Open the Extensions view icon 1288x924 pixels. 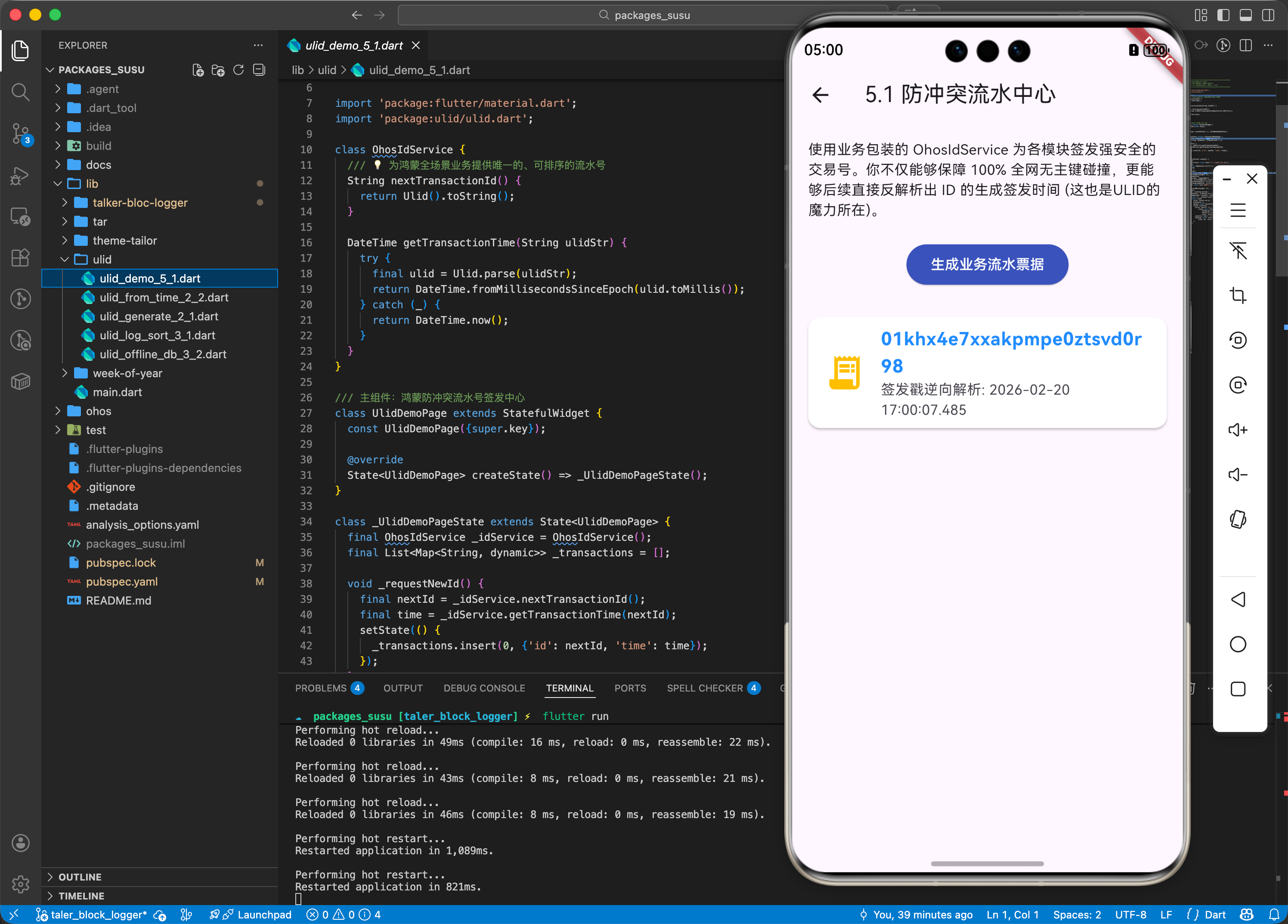20,258
